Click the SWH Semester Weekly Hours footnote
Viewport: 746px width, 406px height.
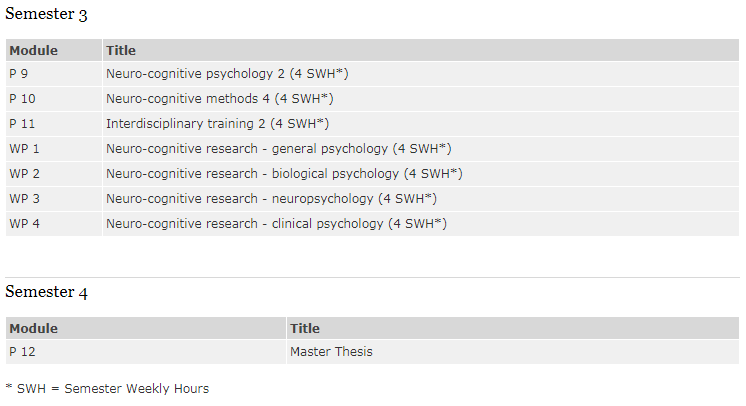[x=107, y=388]
